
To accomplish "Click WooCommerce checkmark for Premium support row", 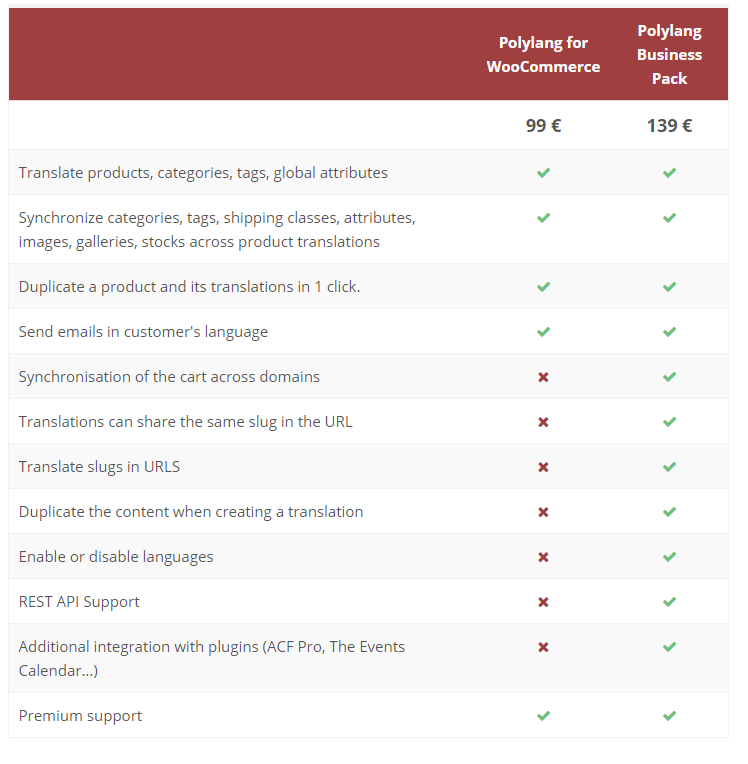I will click(x=543, y=716).
